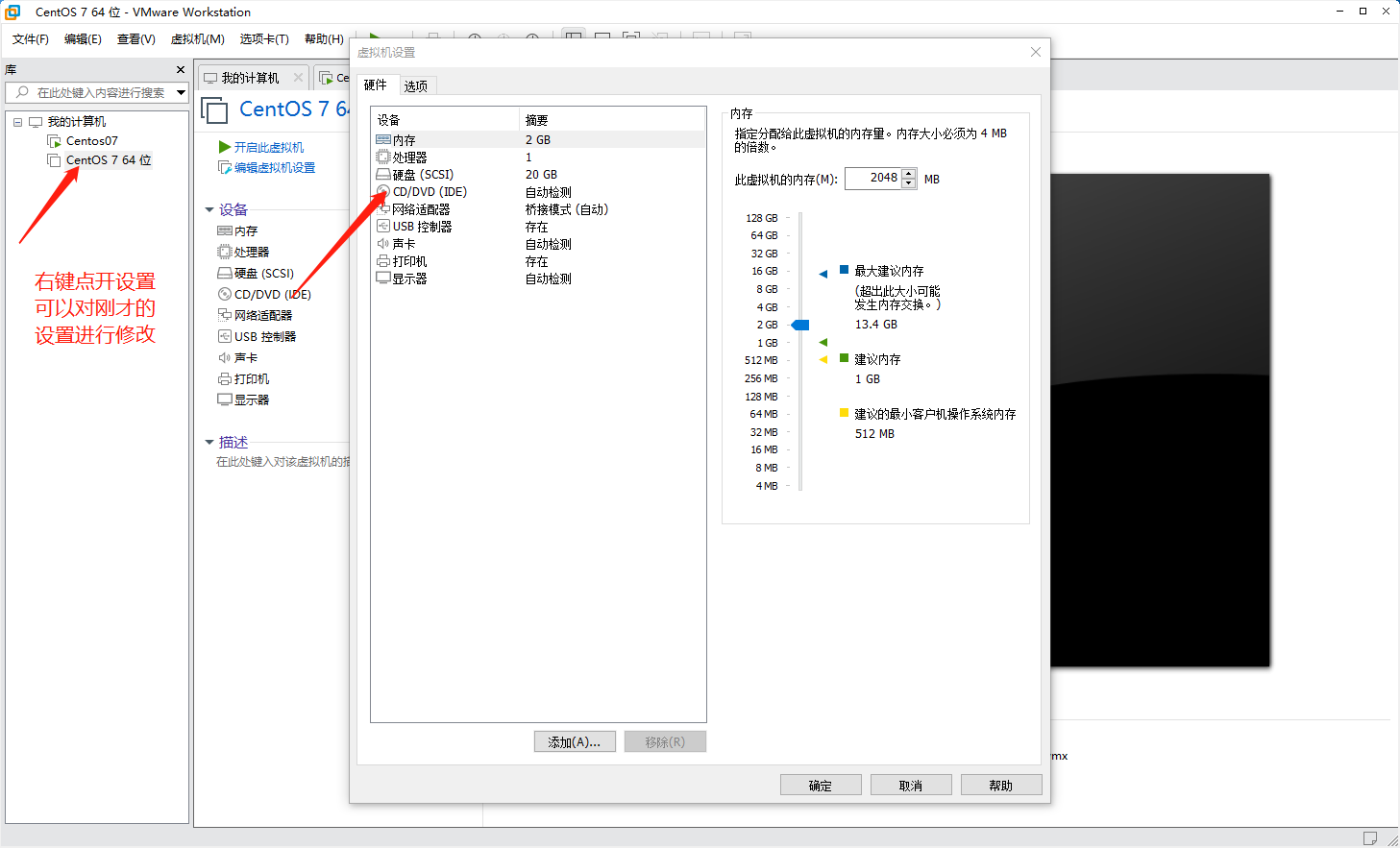Switch to the 我的计算机 document tab
Image resolution: width=1400 pixels, height=848 pixels.
click(251, 78)
